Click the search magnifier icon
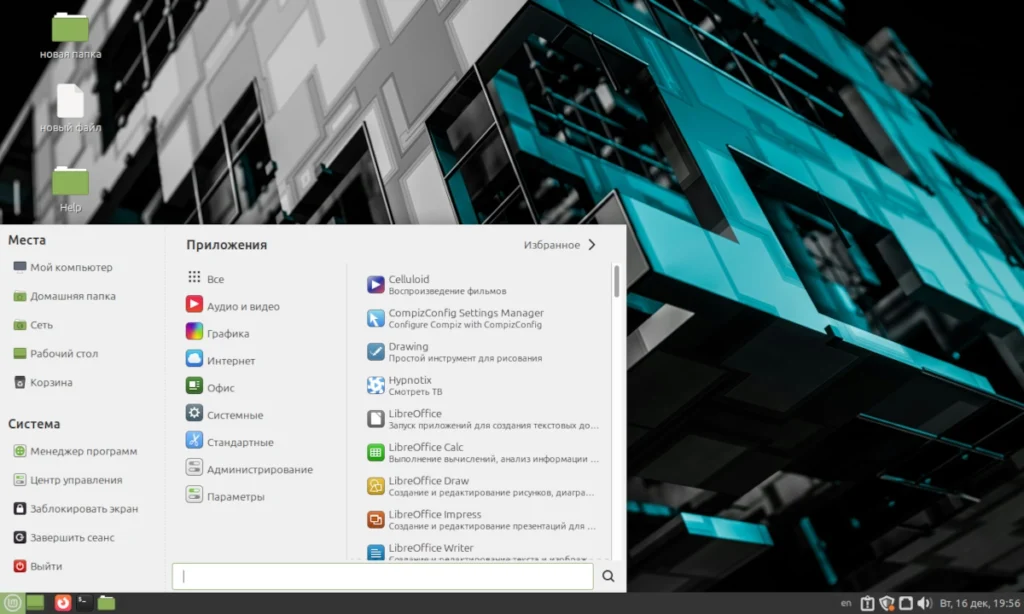 click(x=608, y=576)
